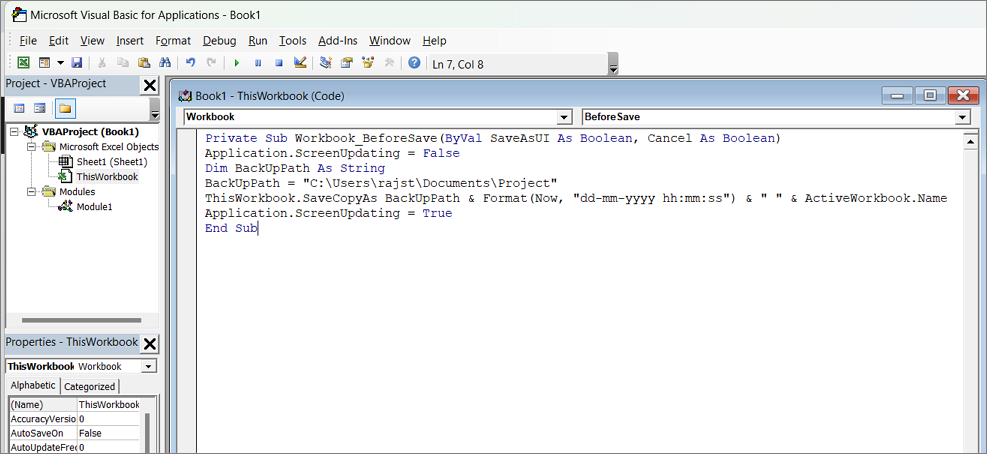Open the Window menu
The width and height of the screenshot is (987, 454).
(390, 41)
